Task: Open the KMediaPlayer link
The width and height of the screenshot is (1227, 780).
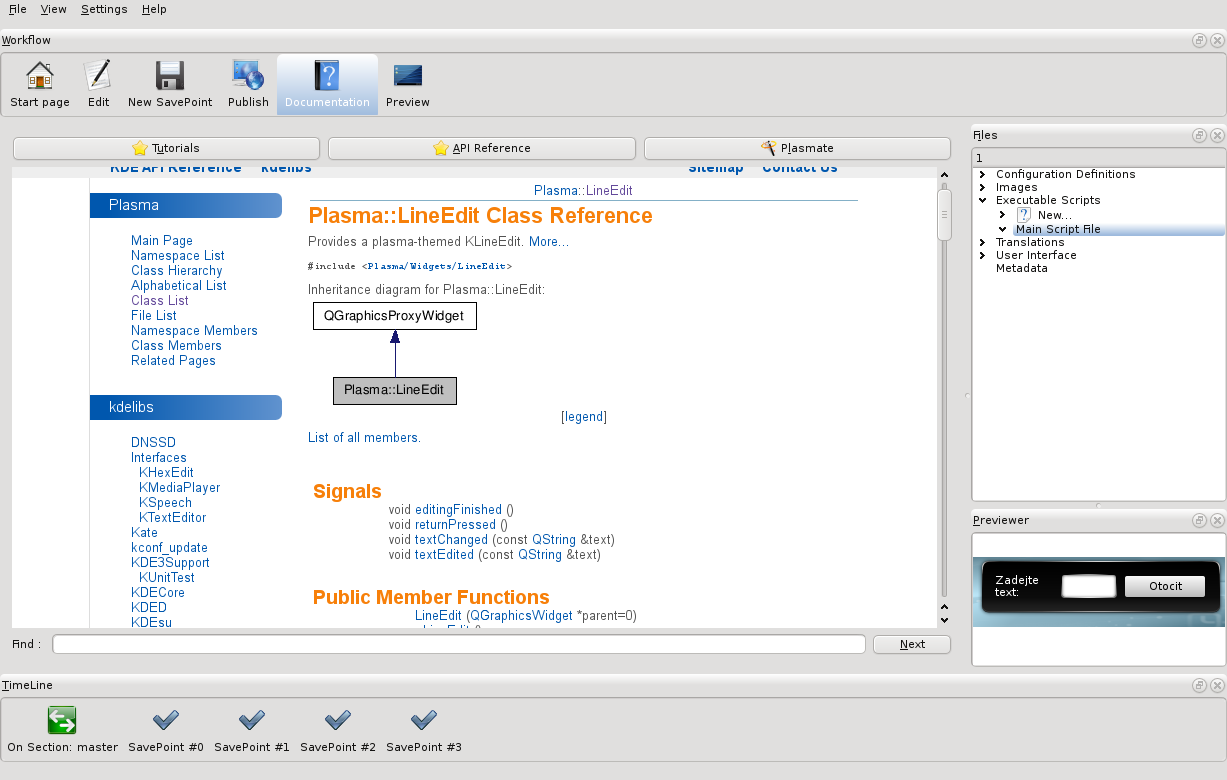Action: [180, 487]
